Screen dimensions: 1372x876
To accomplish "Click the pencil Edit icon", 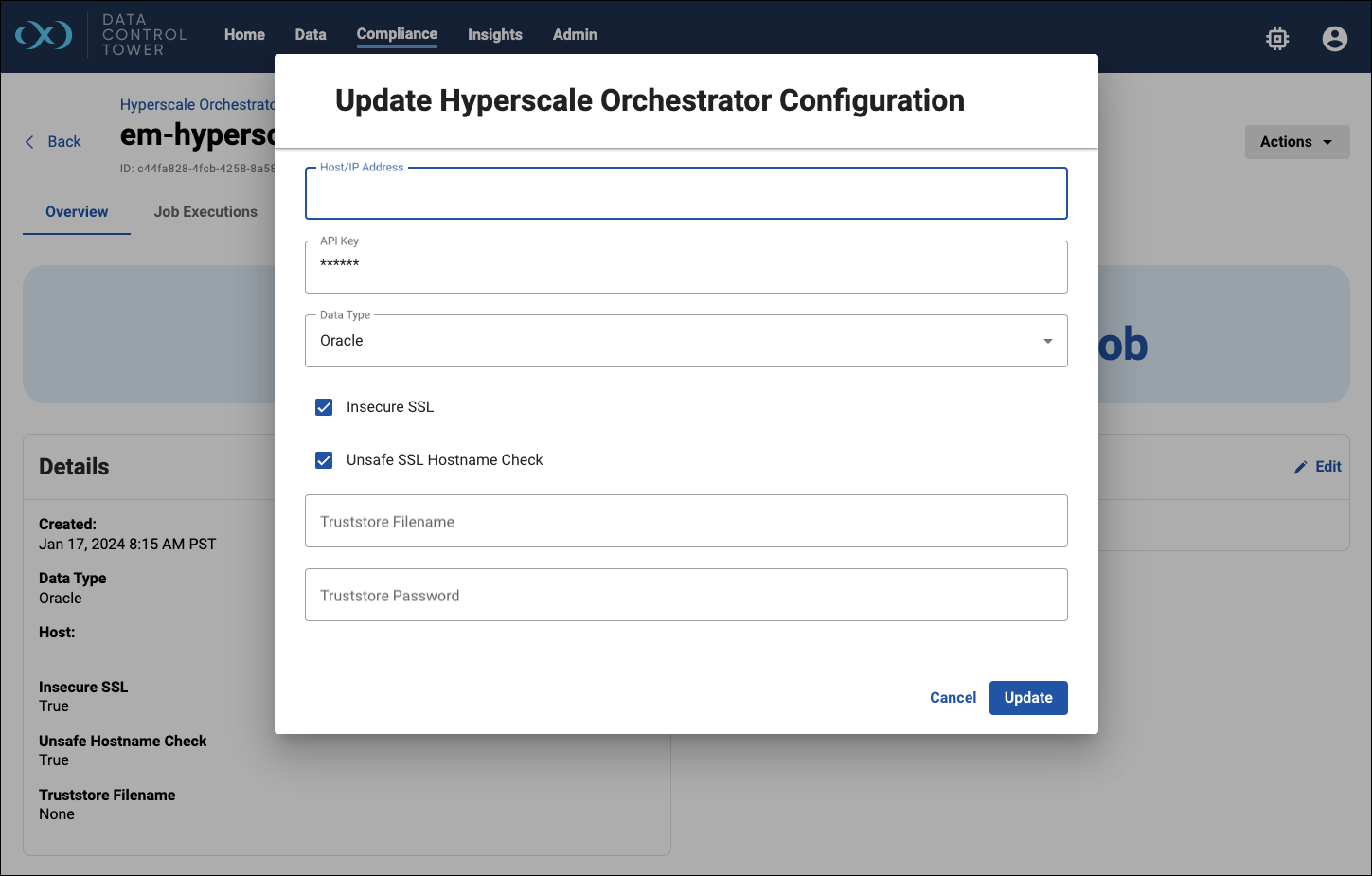I will (1301, 467).
